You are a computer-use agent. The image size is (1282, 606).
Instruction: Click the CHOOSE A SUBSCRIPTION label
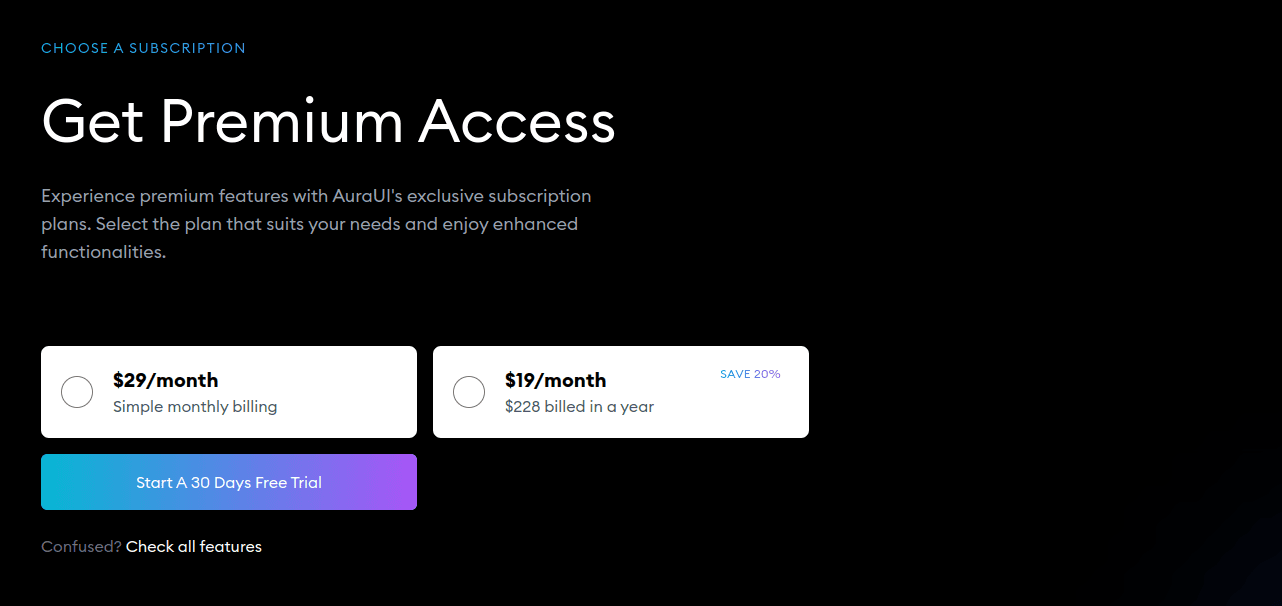(x=143, y=48)
